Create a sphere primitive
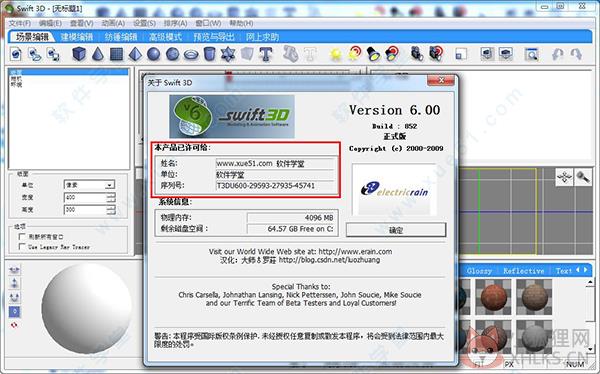Image resolution: width=600 pixels, height=374 pixels. point(154,54)
